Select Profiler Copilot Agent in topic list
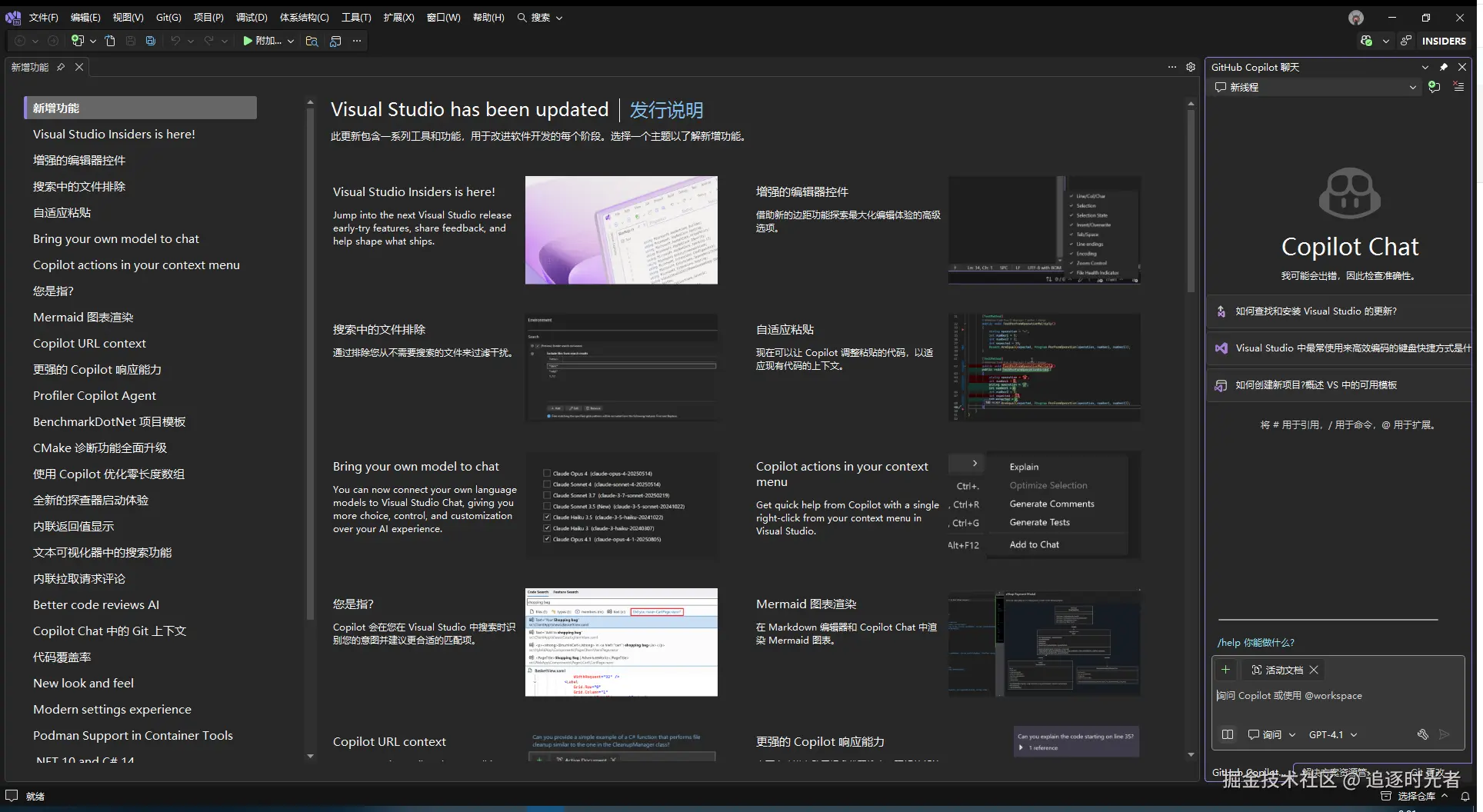Image resolution: width=1483 pixels, height=812 pixels. pos(95,395)
